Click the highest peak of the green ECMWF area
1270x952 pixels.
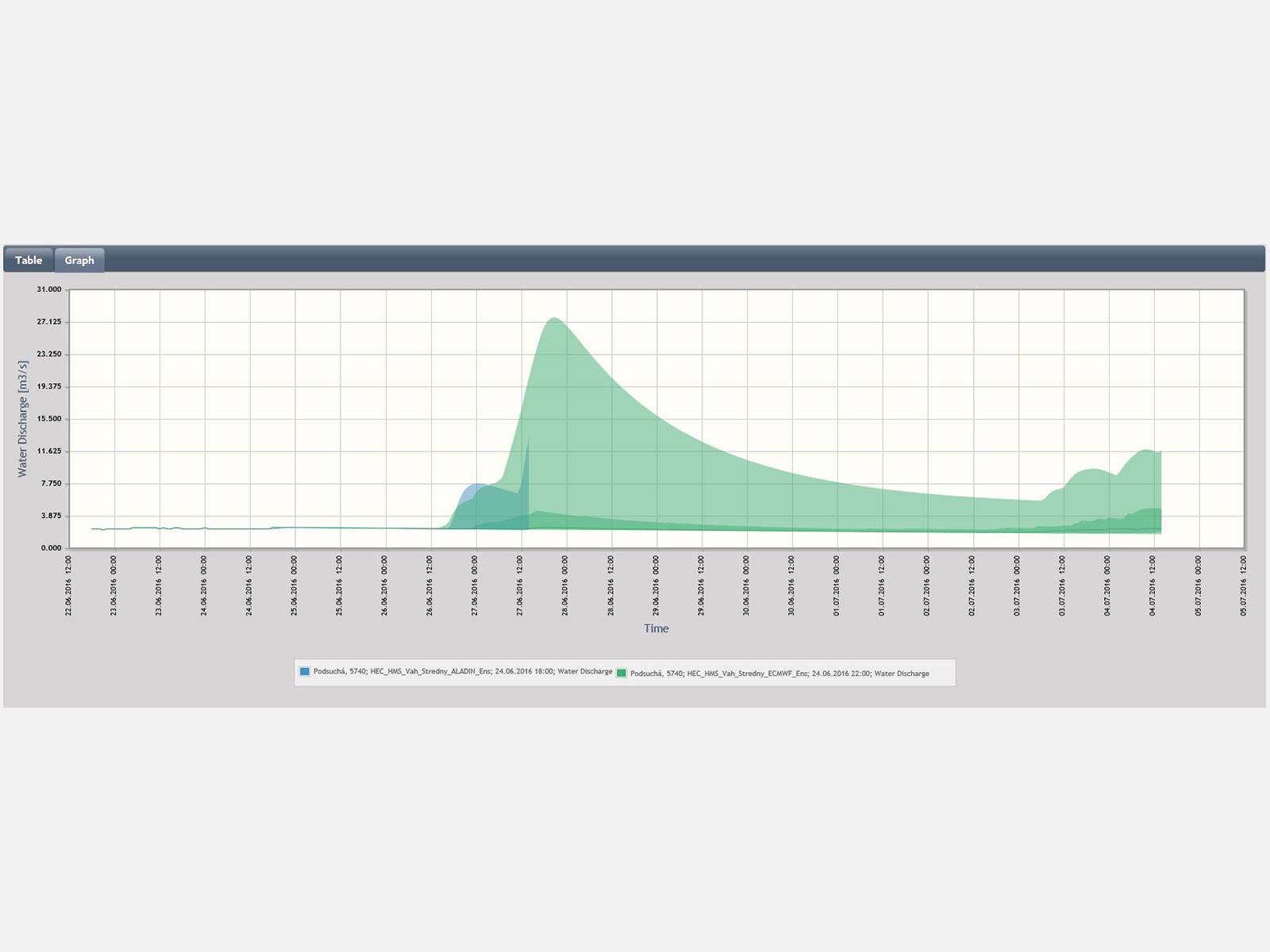(553, 320)
